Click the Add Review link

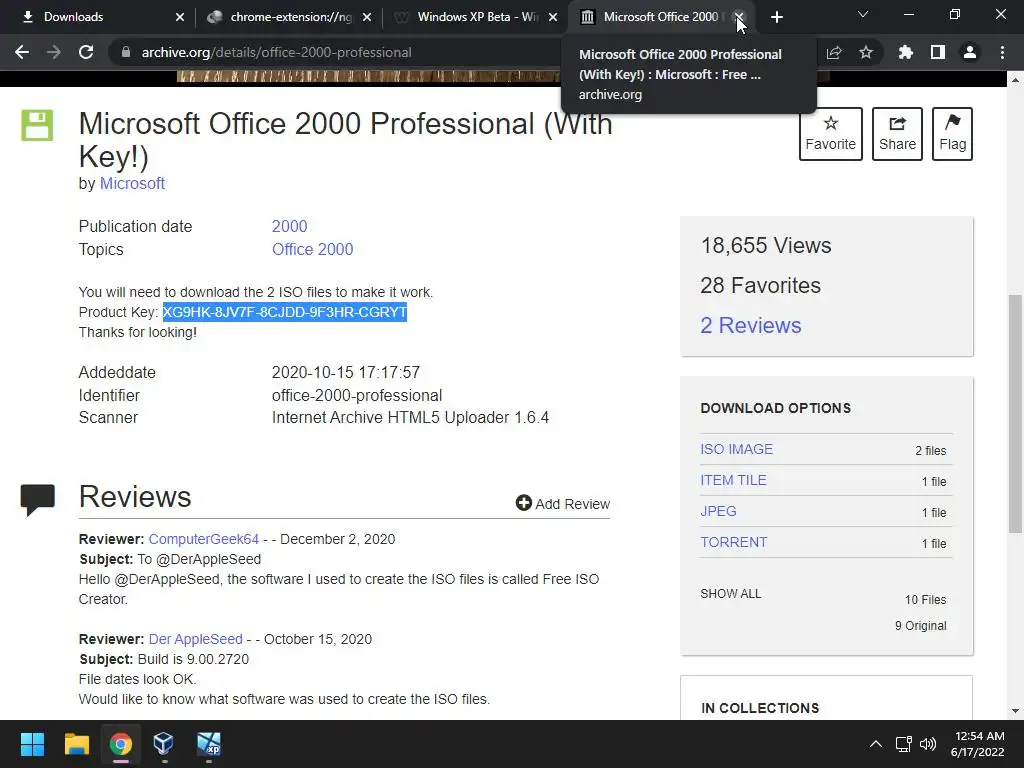[x=562, y=504]
